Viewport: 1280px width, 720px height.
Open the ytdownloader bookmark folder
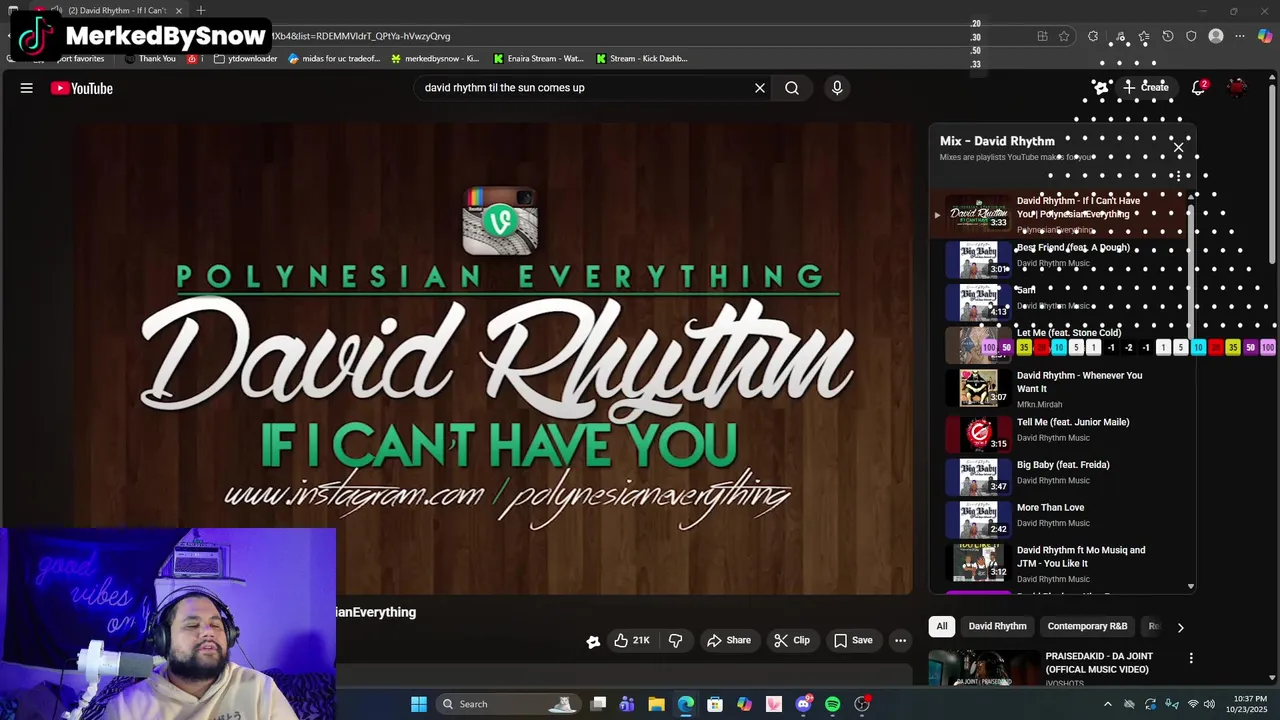246,58
